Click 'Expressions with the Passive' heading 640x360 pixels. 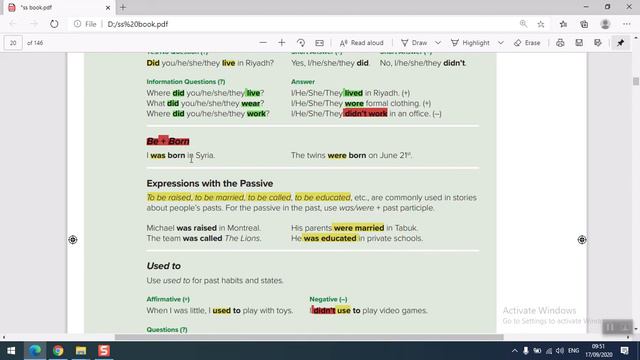(x=210, y=183)
